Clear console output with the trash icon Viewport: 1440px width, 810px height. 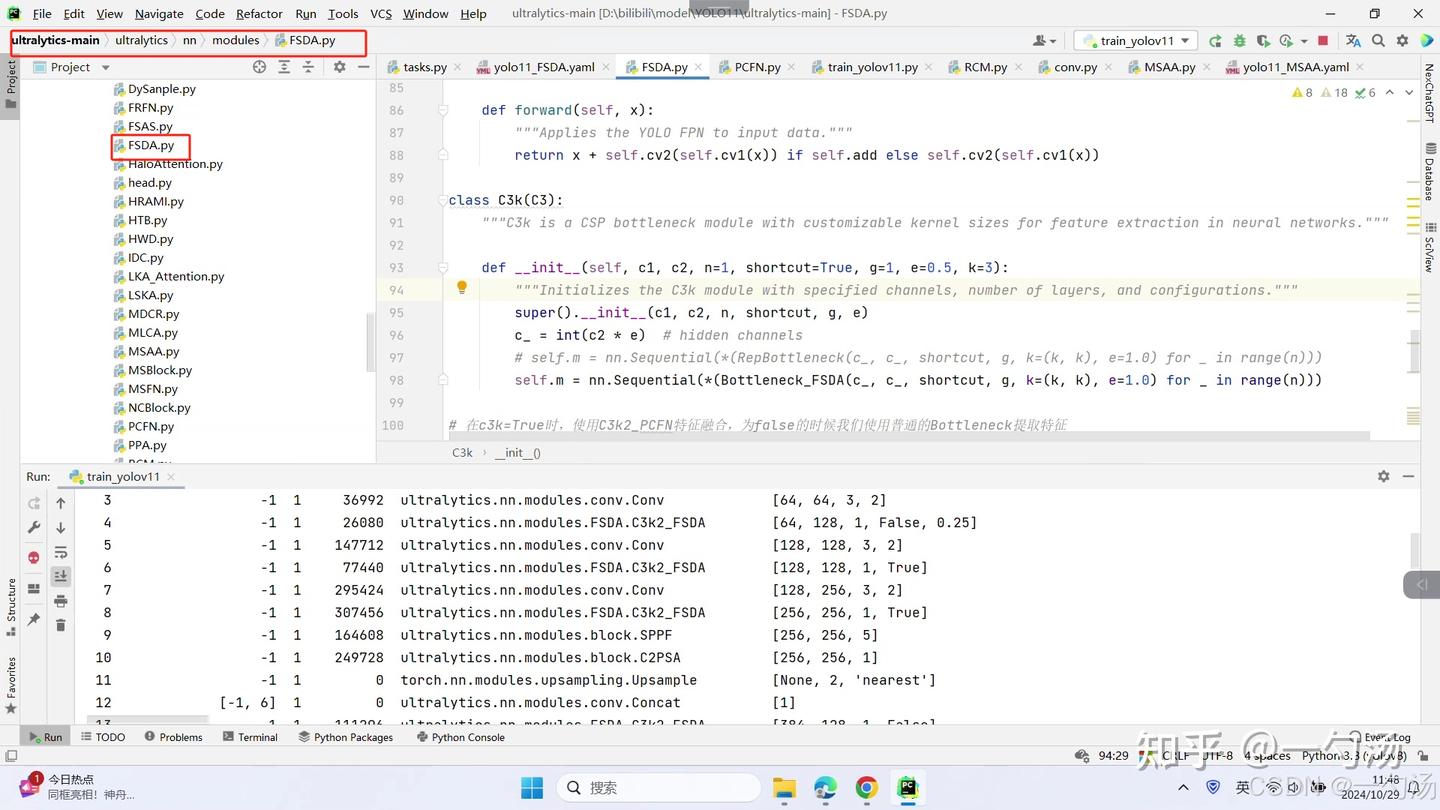[x=61, y=625]
